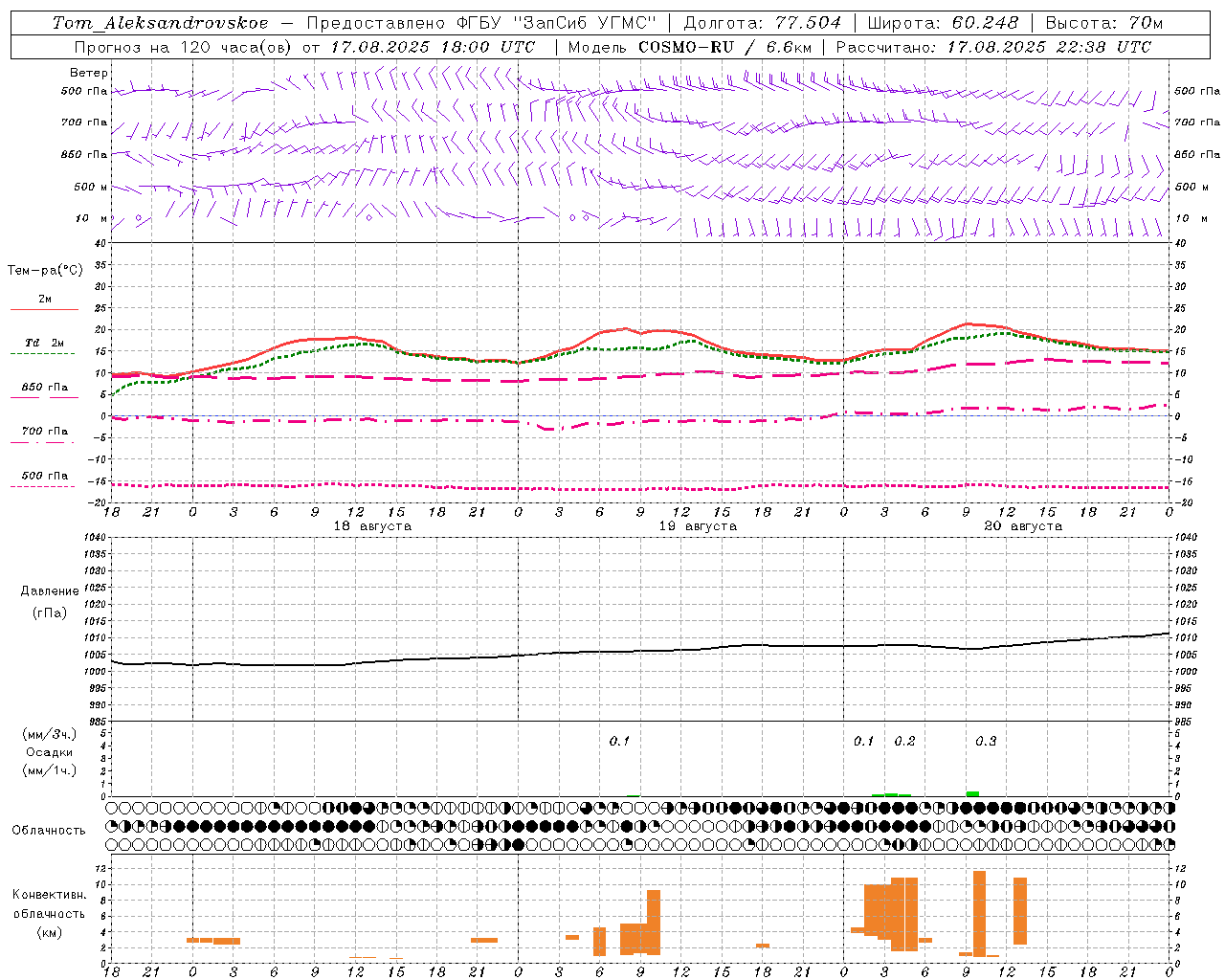
Task: Click the Ветер section label
Action: 89,73
